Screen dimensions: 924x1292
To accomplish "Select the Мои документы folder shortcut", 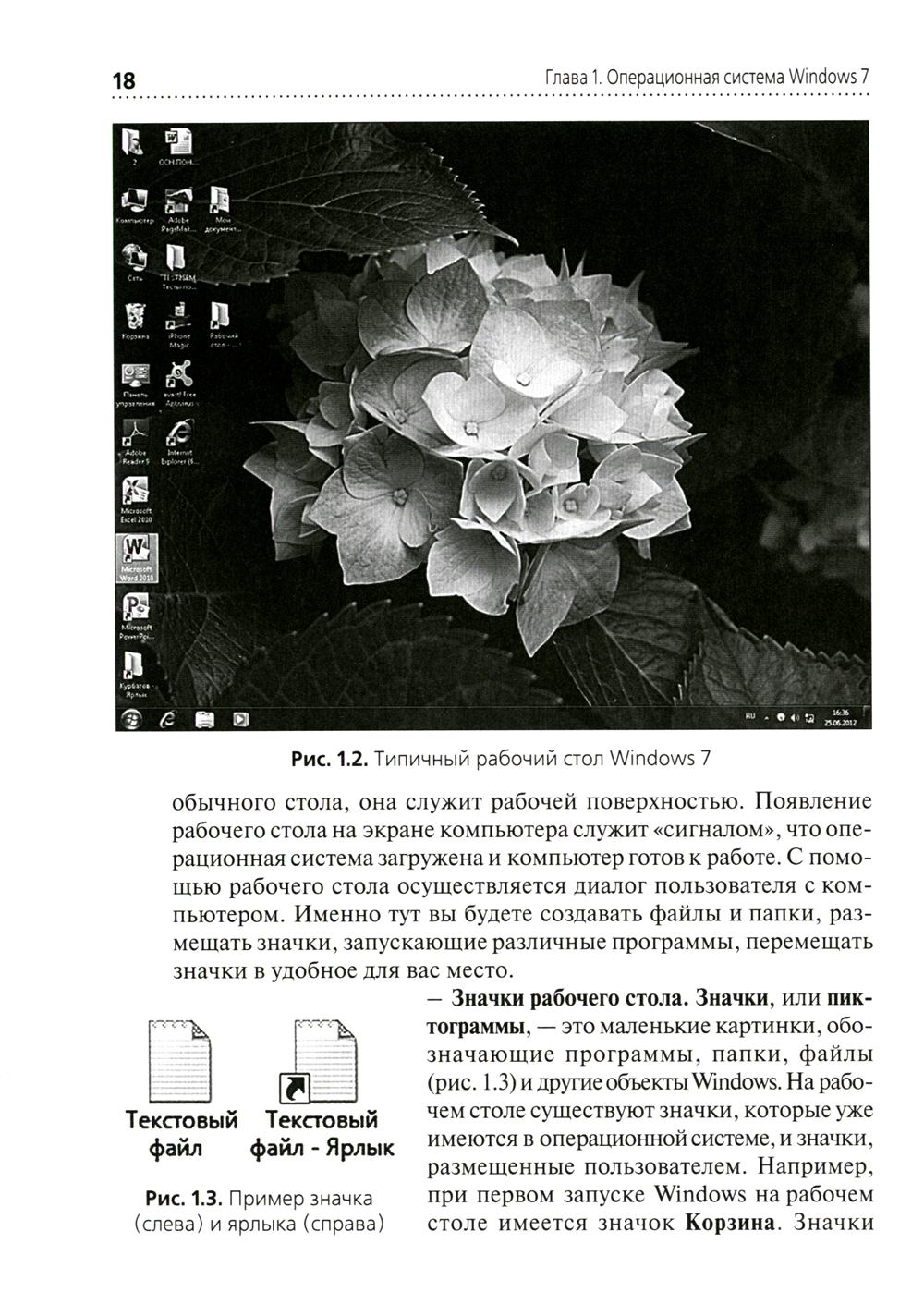I will click(221, 201).
